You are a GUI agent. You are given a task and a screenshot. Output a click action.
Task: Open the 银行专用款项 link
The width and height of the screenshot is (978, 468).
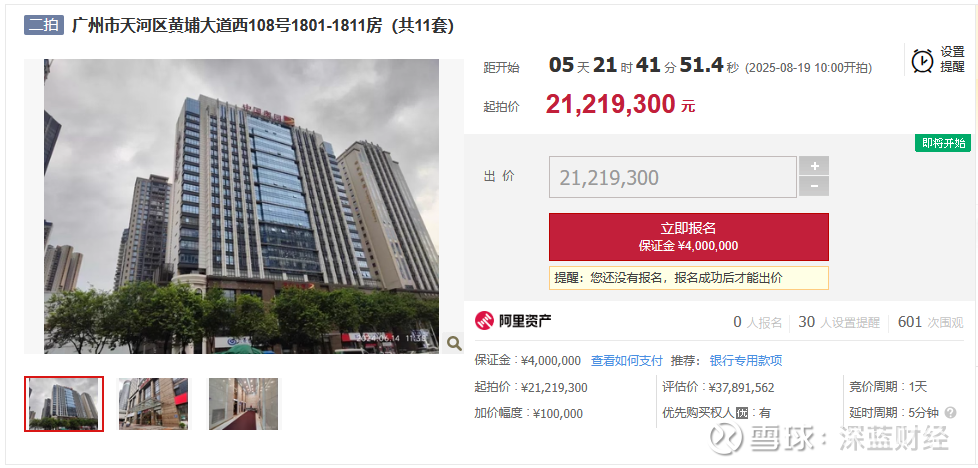[x=746, y=361]
